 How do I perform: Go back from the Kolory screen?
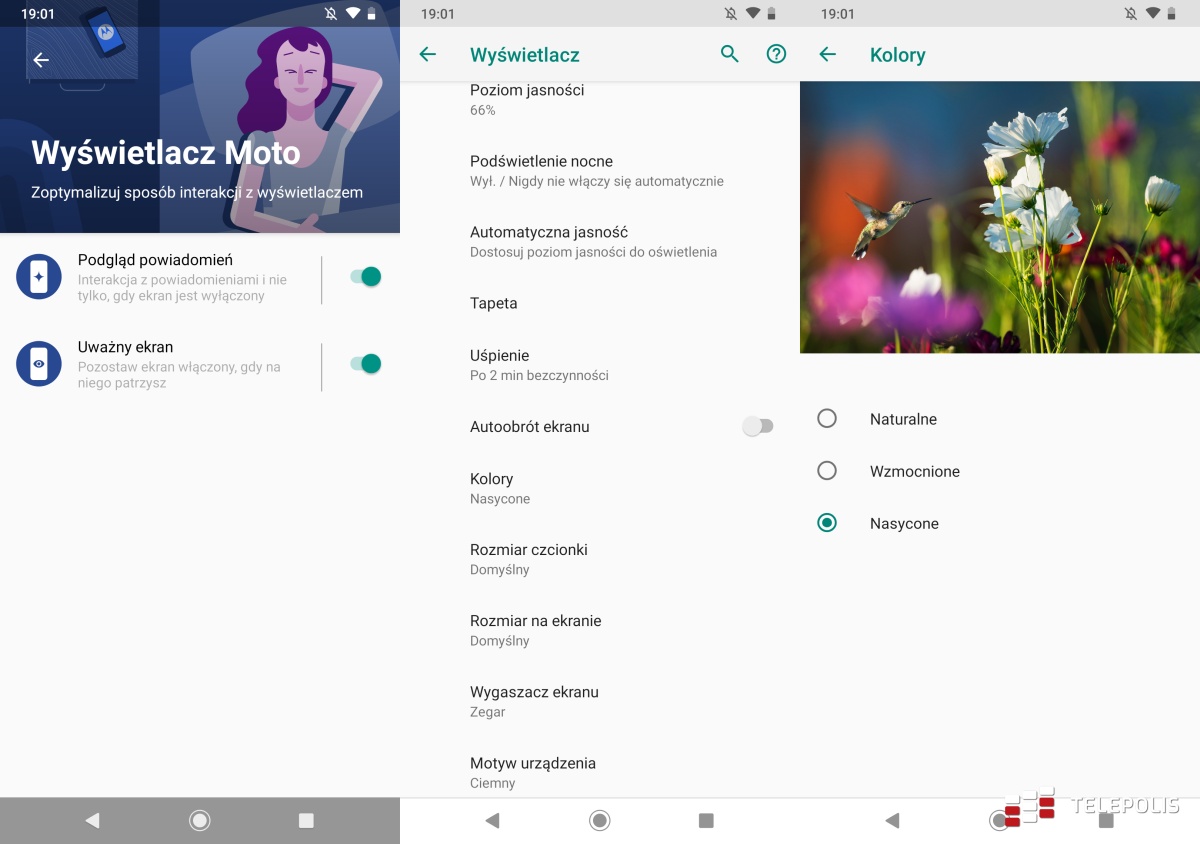click(x=827, y=55)
